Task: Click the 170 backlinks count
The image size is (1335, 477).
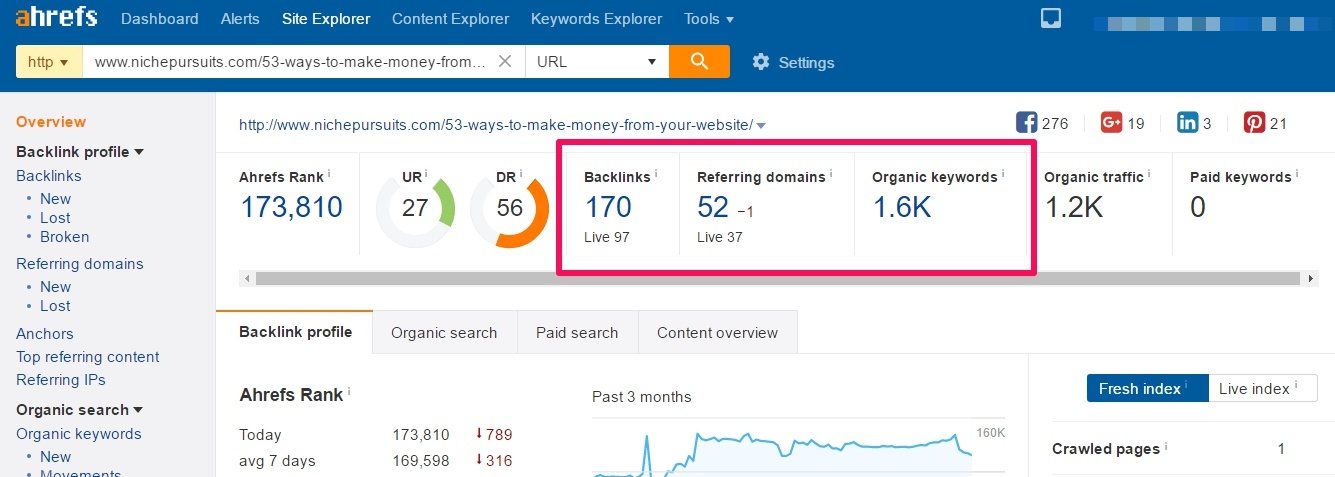Action: point(608,207)
